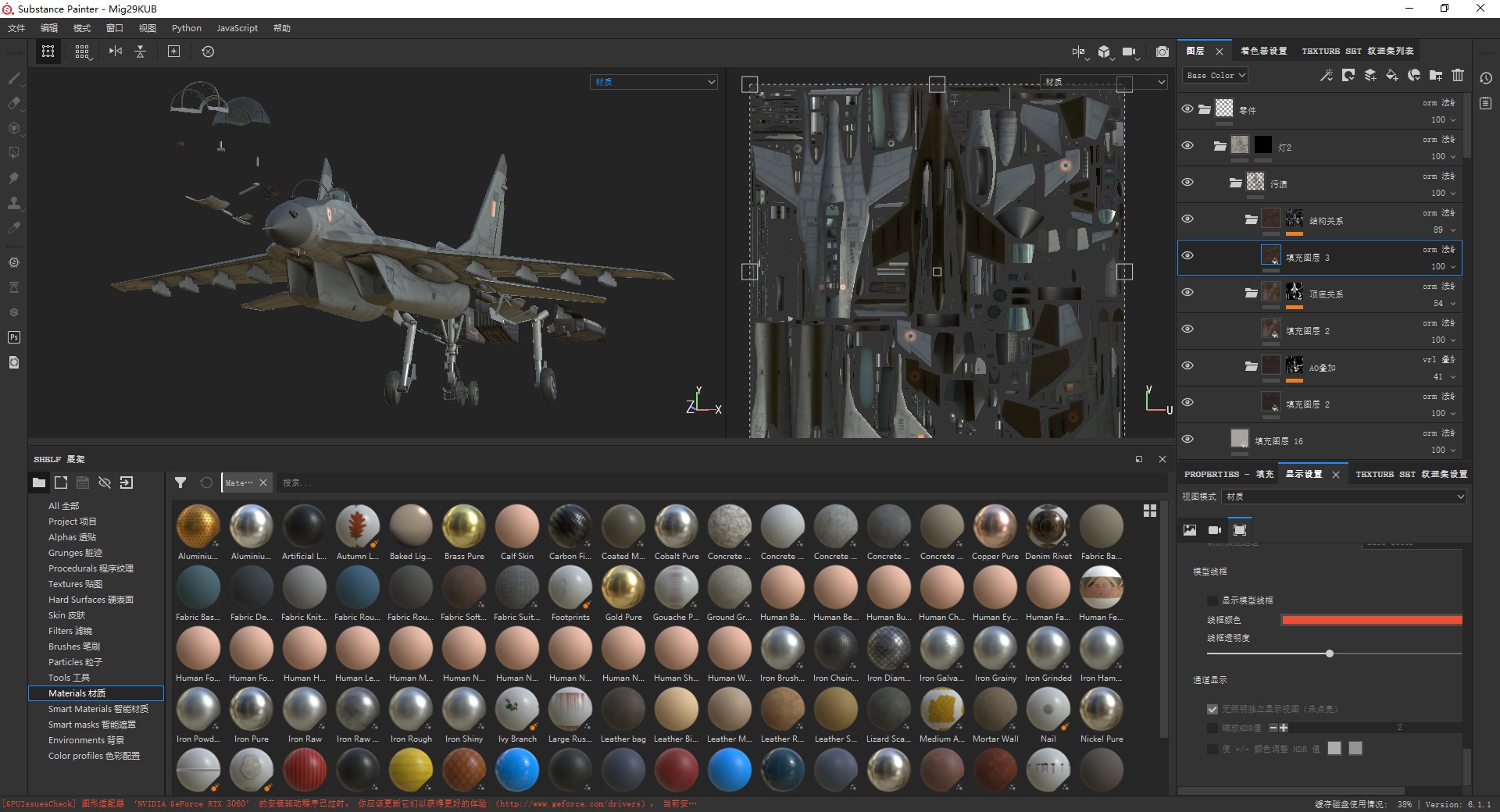Switch shelf to grid view icon
This screenshot has height=812, width=1500.
[x=1150, y=511]
